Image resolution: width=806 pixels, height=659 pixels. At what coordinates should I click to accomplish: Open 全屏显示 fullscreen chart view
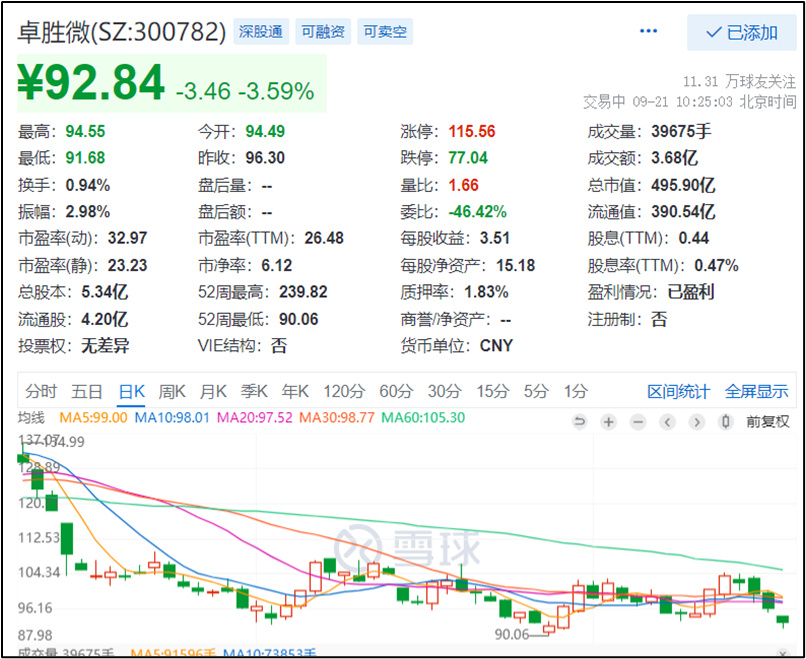(756, 392)
